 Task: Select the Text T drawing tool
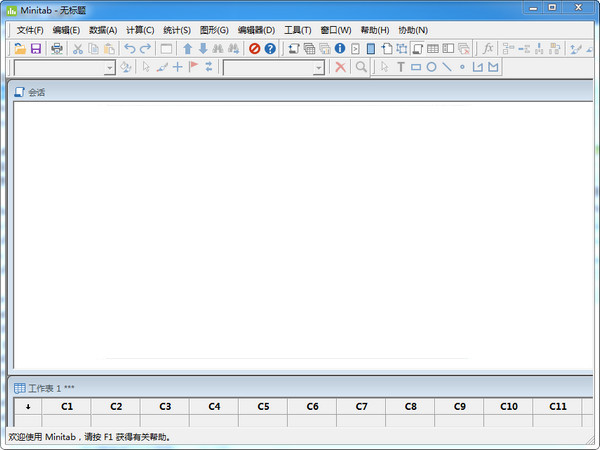pos(400,67)
